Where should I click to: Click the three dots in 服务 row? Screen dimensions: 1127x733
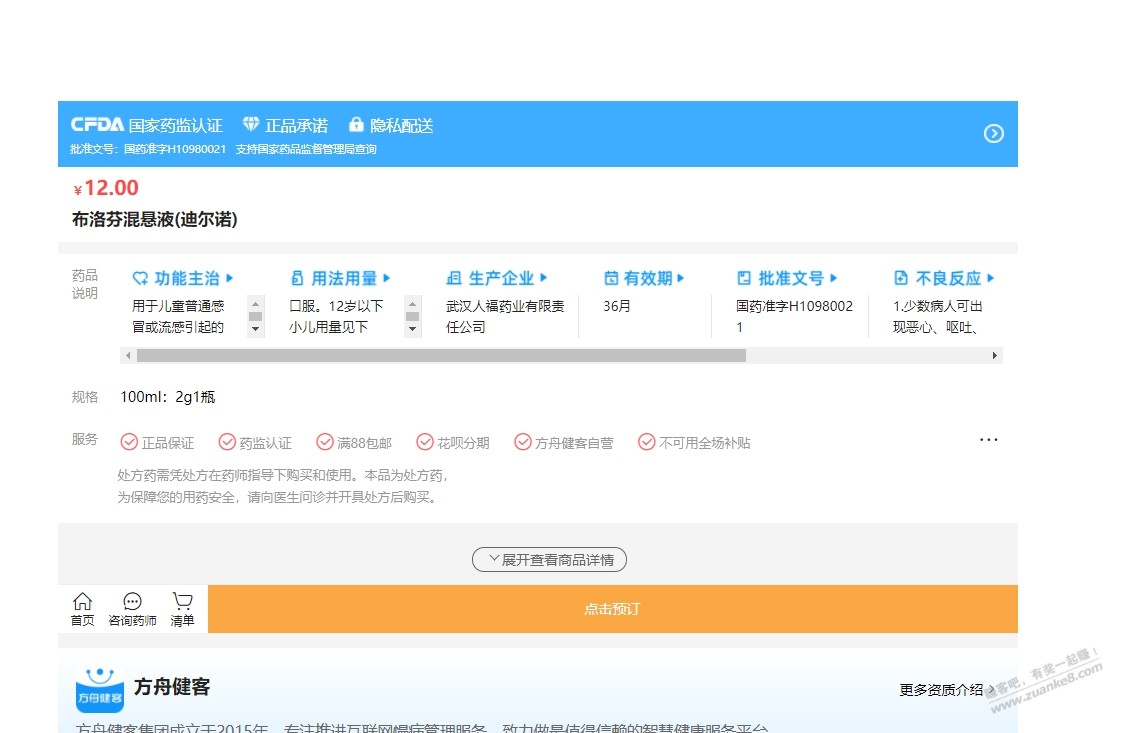pyautogui.click(x=989, y=439)
